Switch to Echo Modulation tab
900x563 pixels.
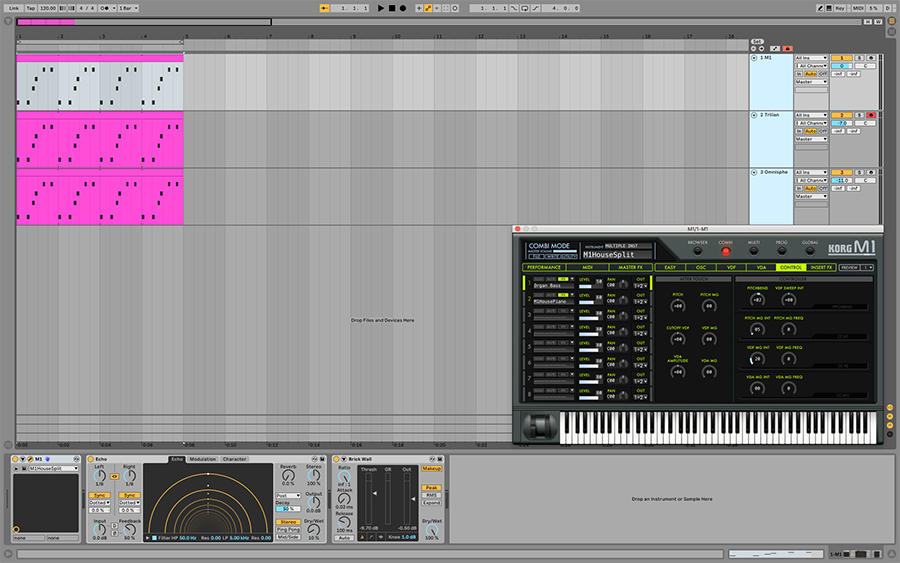coord(203,459)
